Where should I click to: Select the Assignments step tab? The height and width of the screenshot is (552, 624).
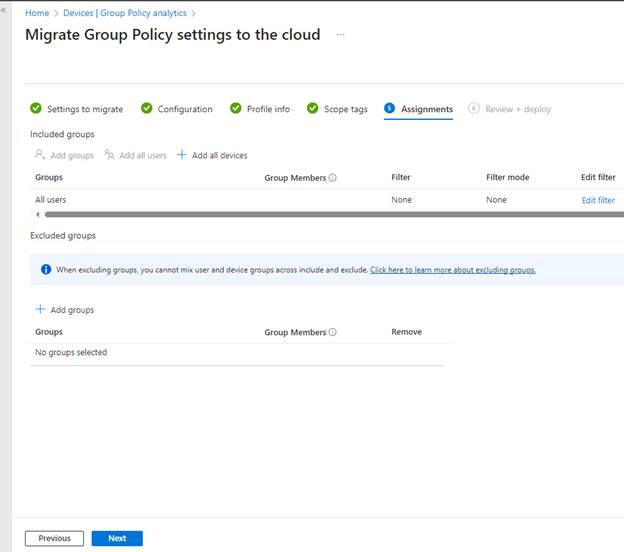(x=426, y=109)
